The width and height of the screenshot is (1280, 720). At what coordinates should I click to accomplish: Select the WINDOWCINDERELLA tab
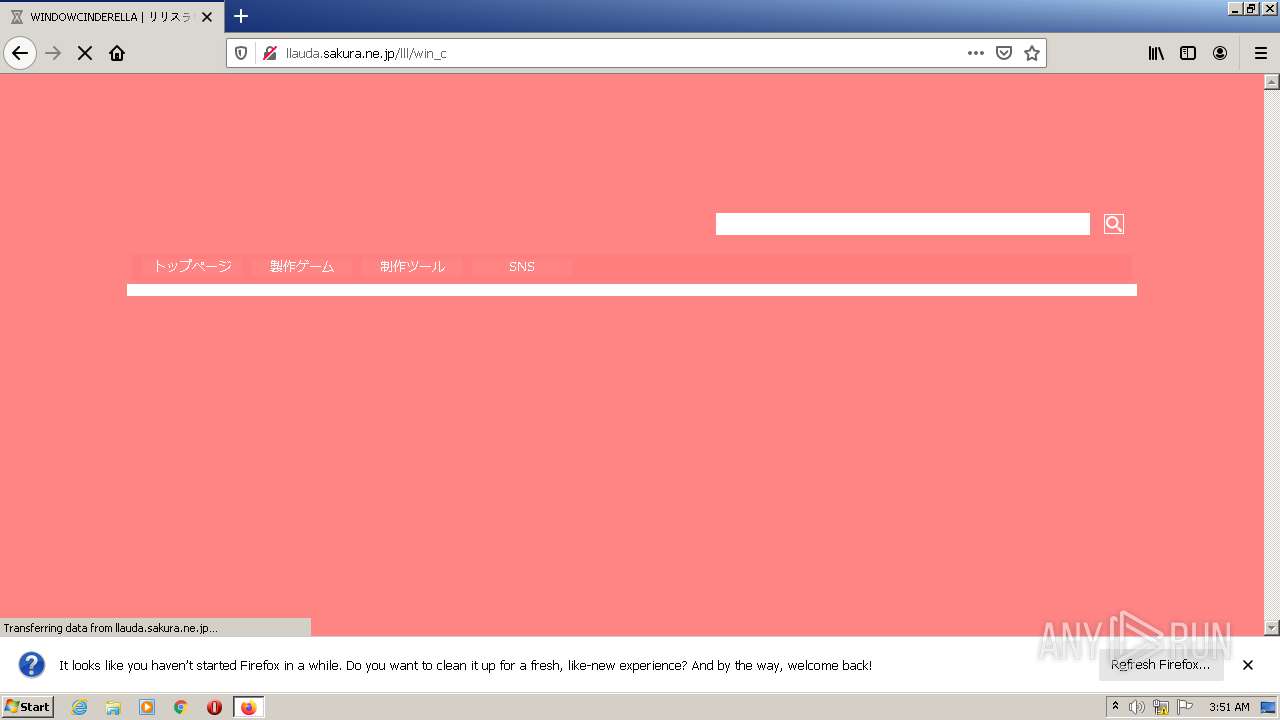pyautogui.click(x=110, y=17)
